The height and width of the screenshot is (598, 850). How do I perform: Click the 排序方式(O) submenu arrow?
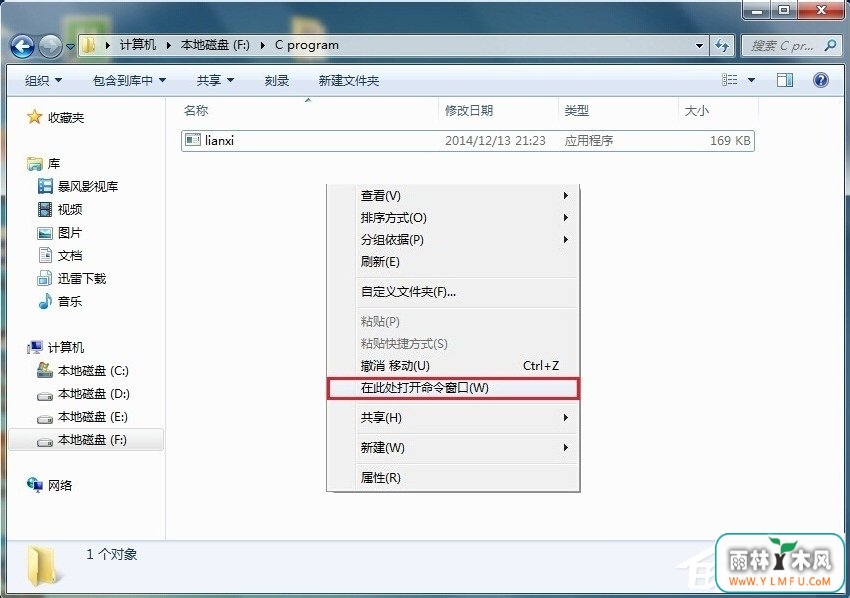(x=565, y=218)
